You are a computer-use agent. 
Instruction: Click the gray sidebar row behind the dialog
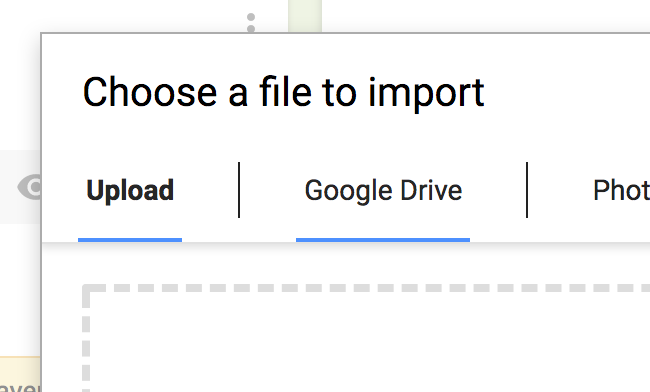(20, 187)
